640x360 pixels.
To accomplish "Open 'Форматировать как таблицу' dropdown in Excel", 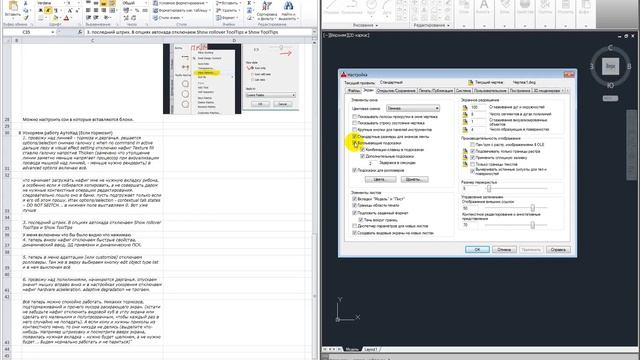I will (x=183, y=10).
